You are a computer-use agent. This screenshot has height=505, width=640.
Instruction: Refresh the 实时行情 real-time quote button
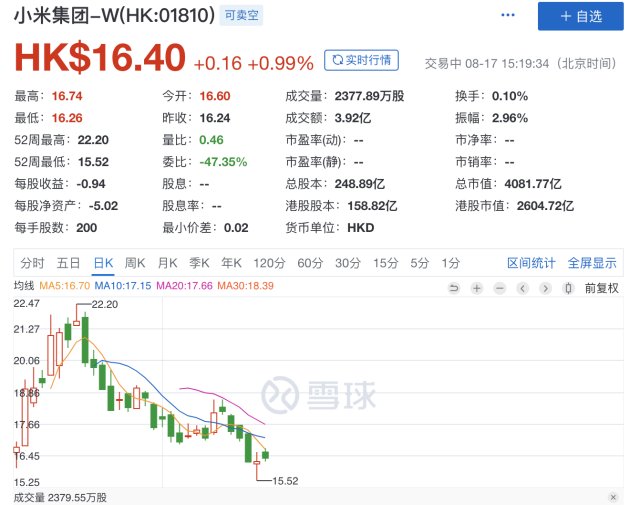361,60
